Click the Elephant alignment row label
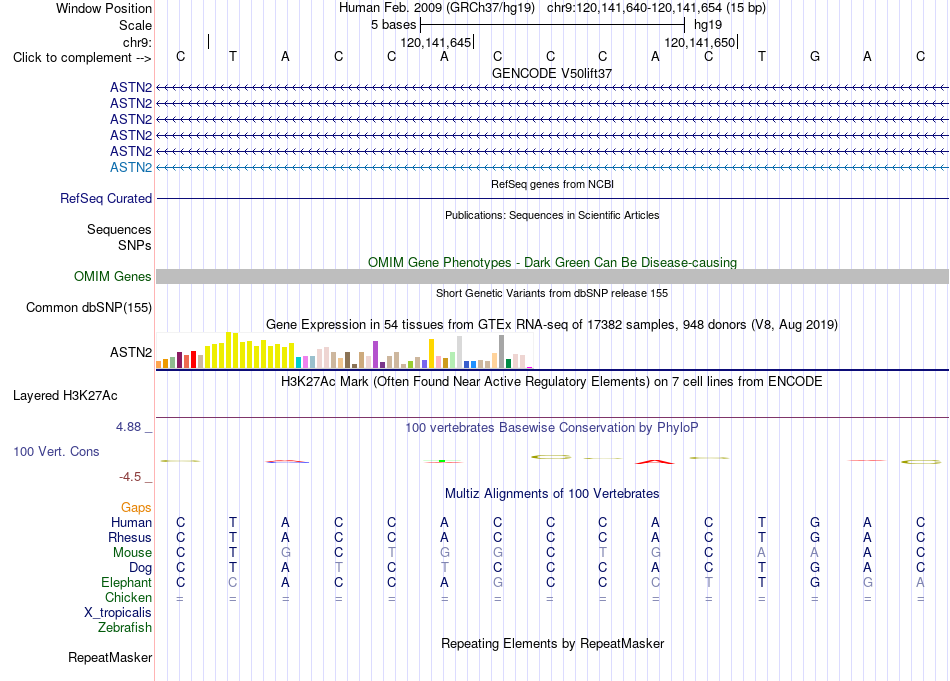Screen dimensions: 950x681 pos(127,582)
